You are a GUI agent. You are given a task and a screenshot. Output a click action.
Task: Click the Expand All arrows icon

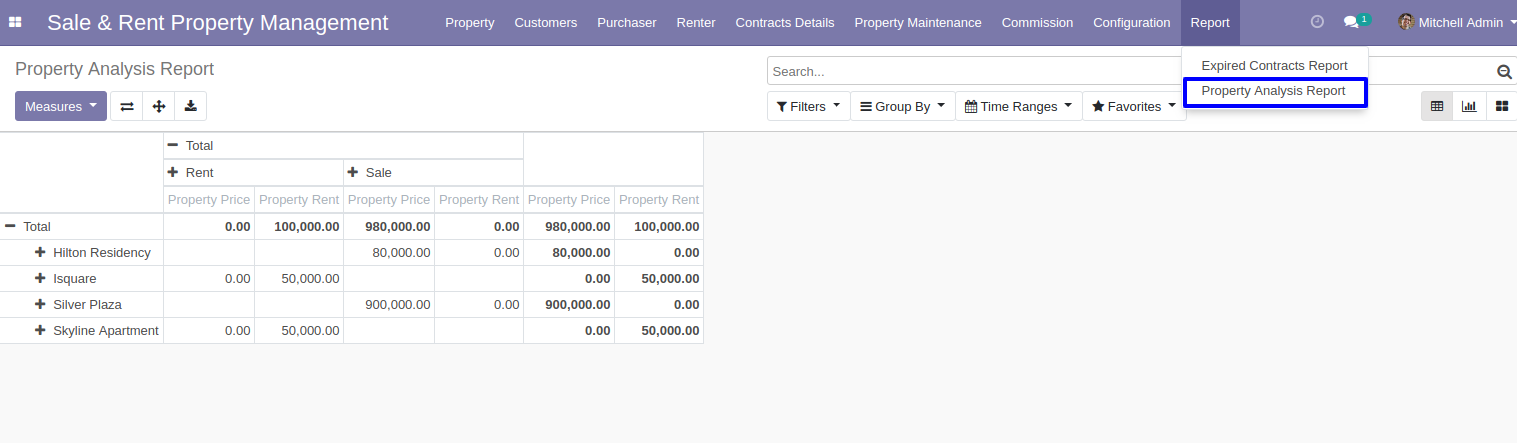coord(159,106)
